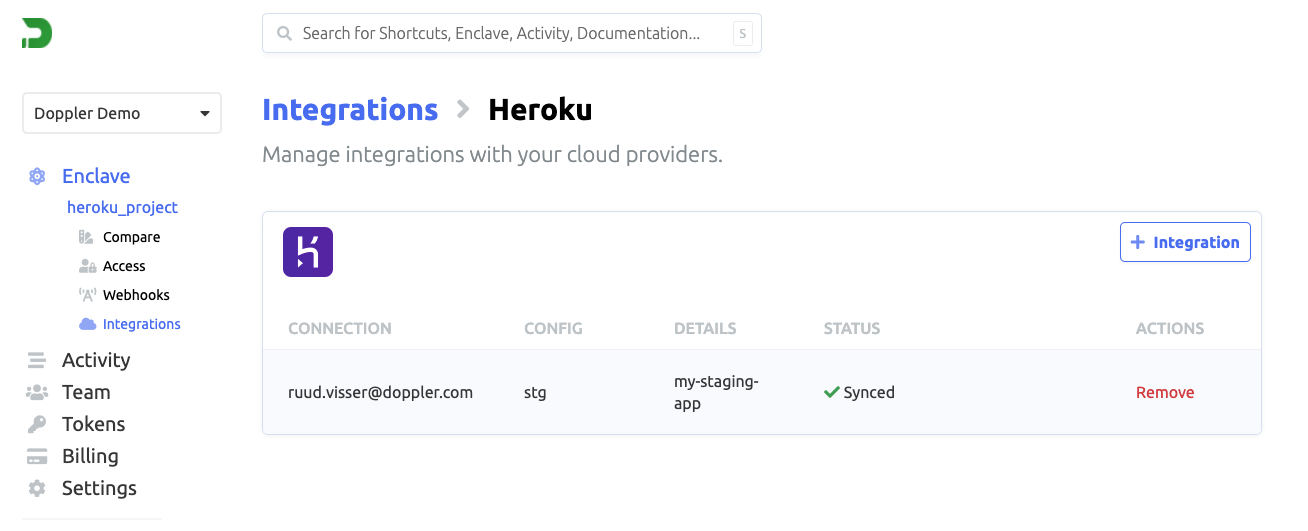Click the breadcrumb chevron separator

point(463,109)
